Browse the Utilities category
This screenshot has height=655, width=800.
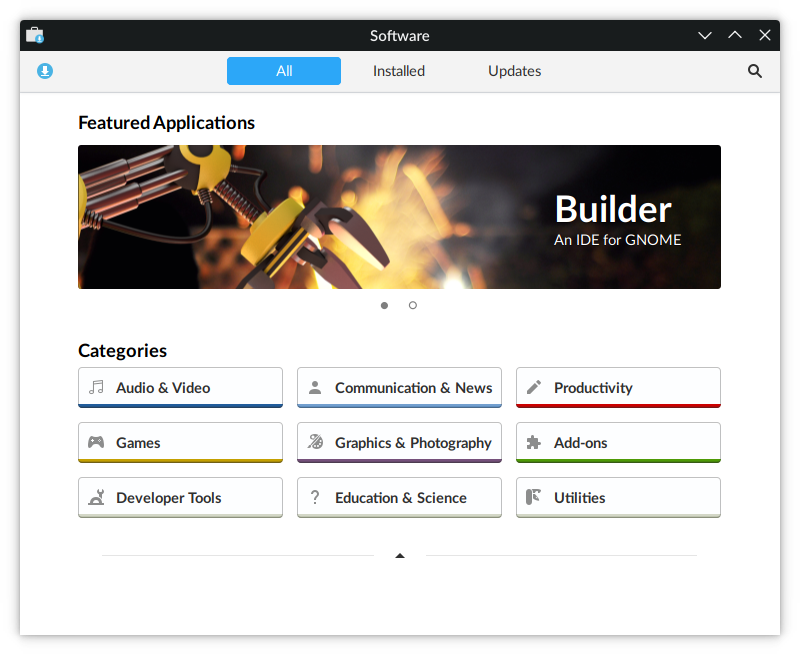pyautogui.click(x=618, y=498)
